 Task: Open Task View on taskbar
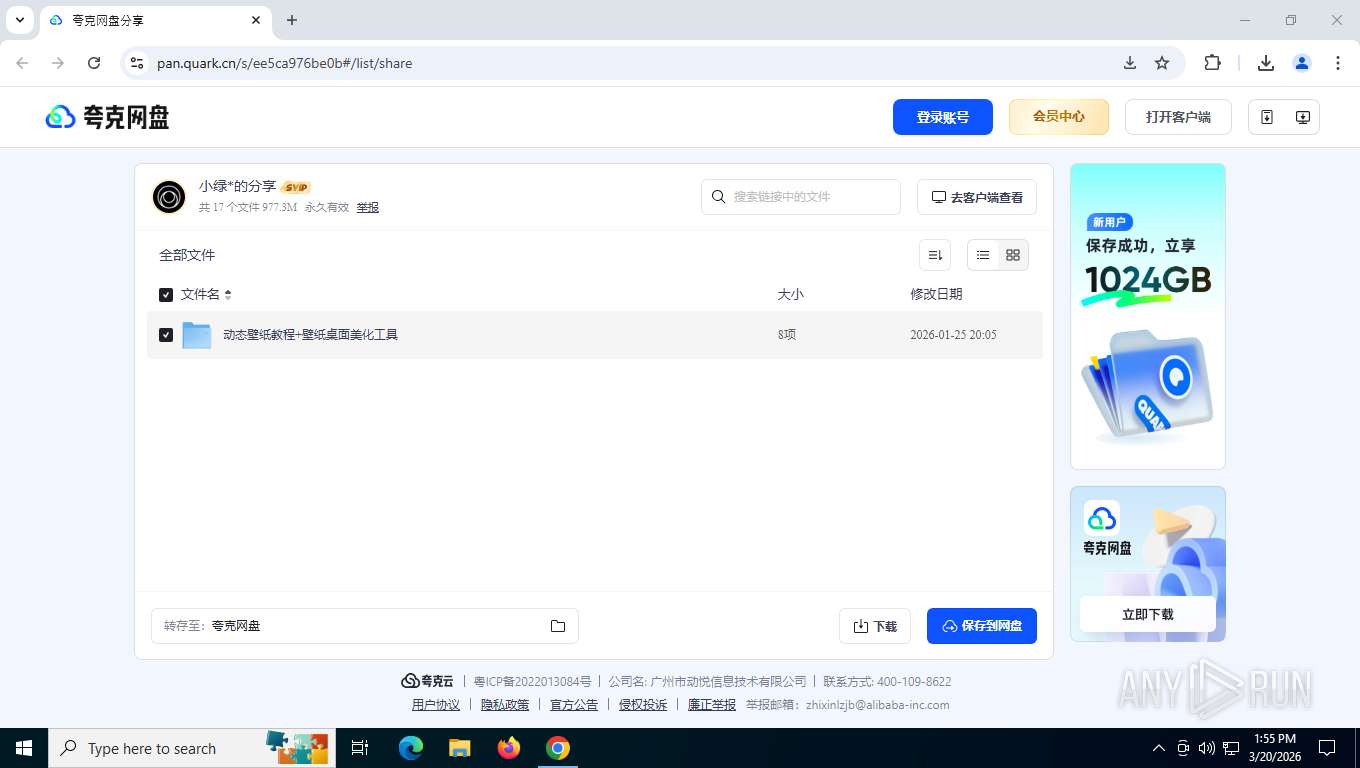360,748
